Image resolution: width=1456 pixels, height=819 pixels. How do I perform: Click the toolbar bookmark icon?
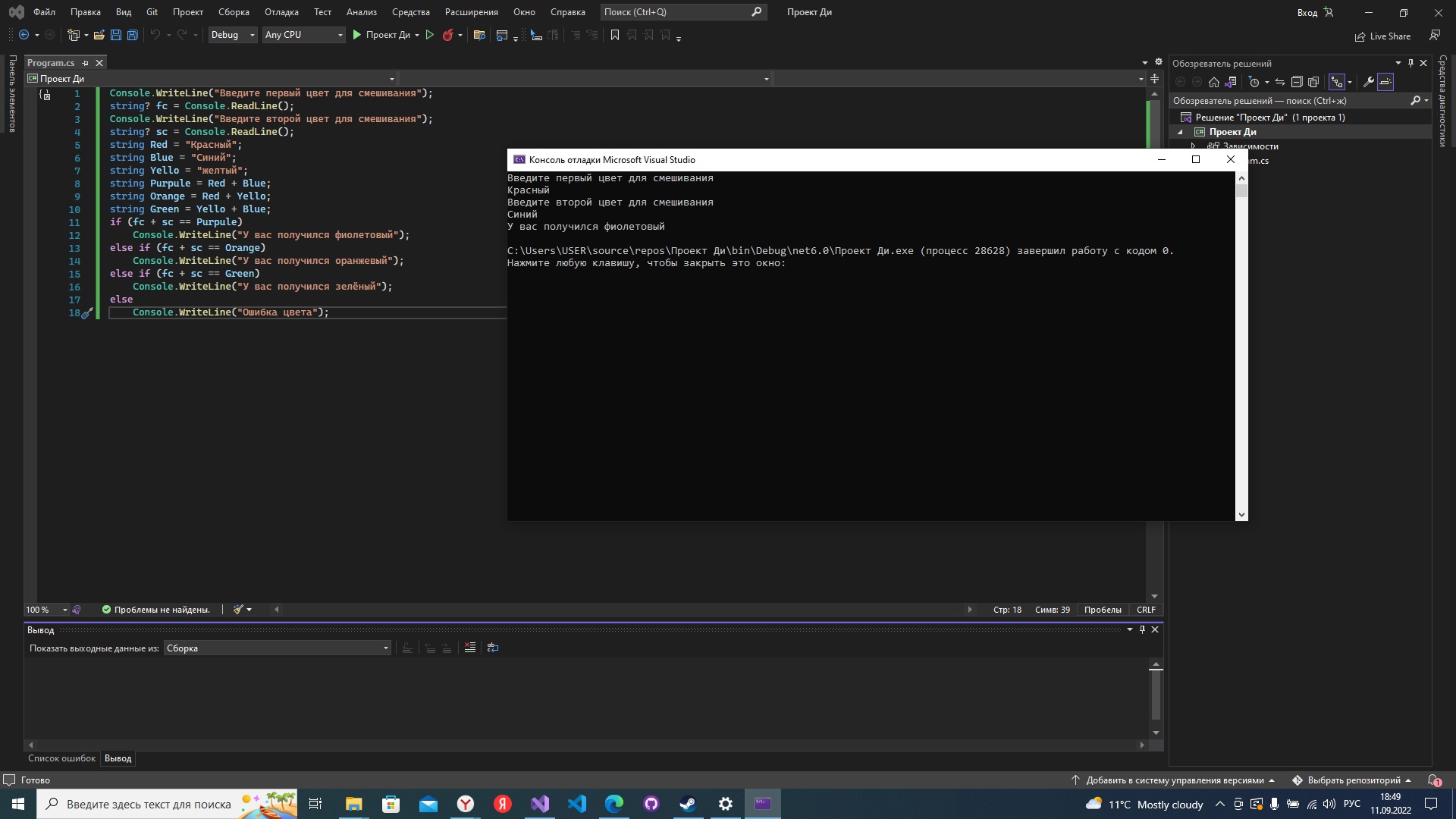click(614, 35)
